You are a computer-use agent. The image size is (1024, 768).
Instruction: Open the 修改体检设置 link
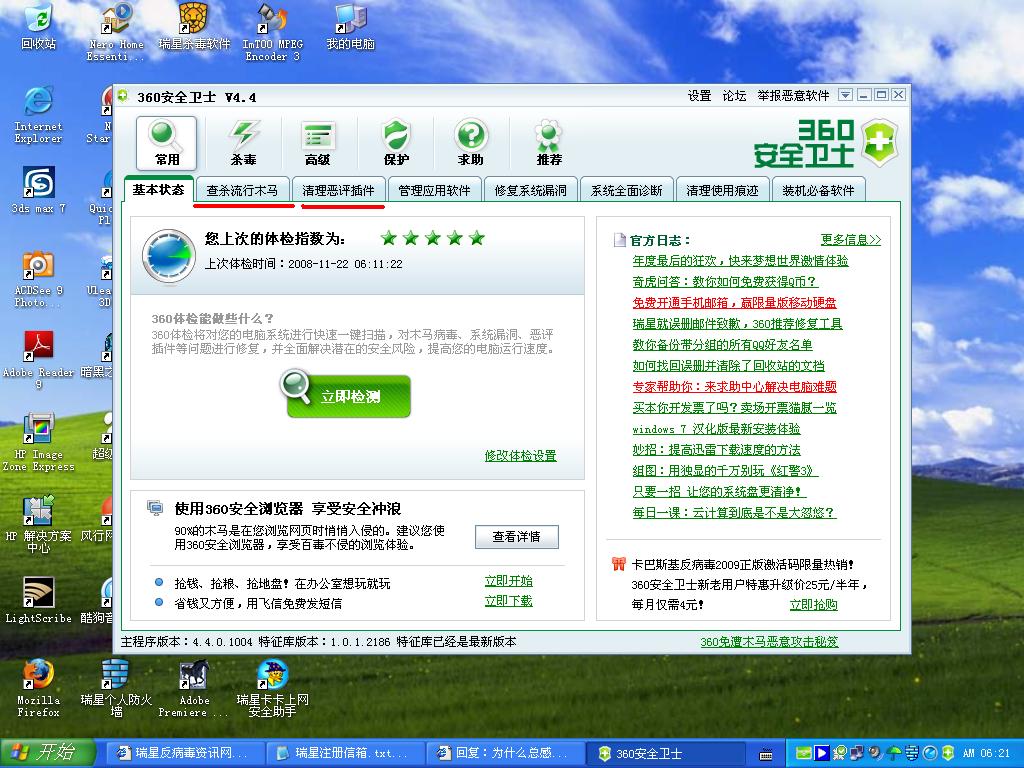click(520, 455)
